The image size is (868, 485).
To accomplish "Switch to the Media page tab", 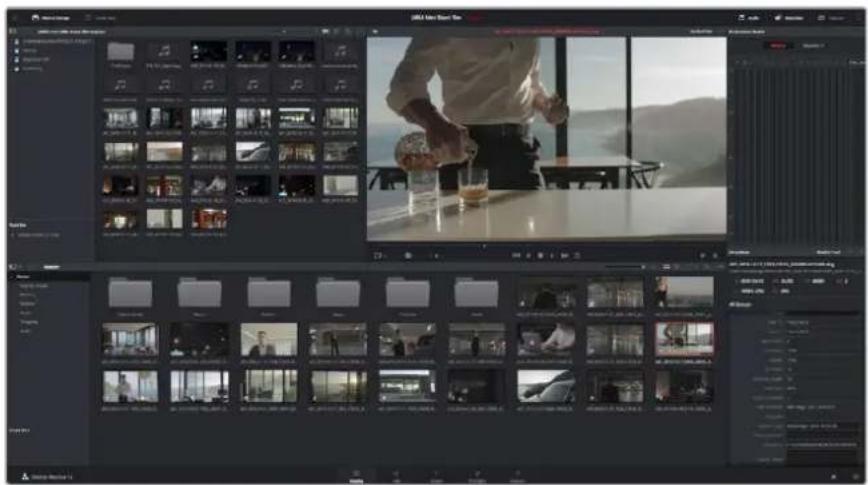I will pyautogui.click(x=356, y=477).
